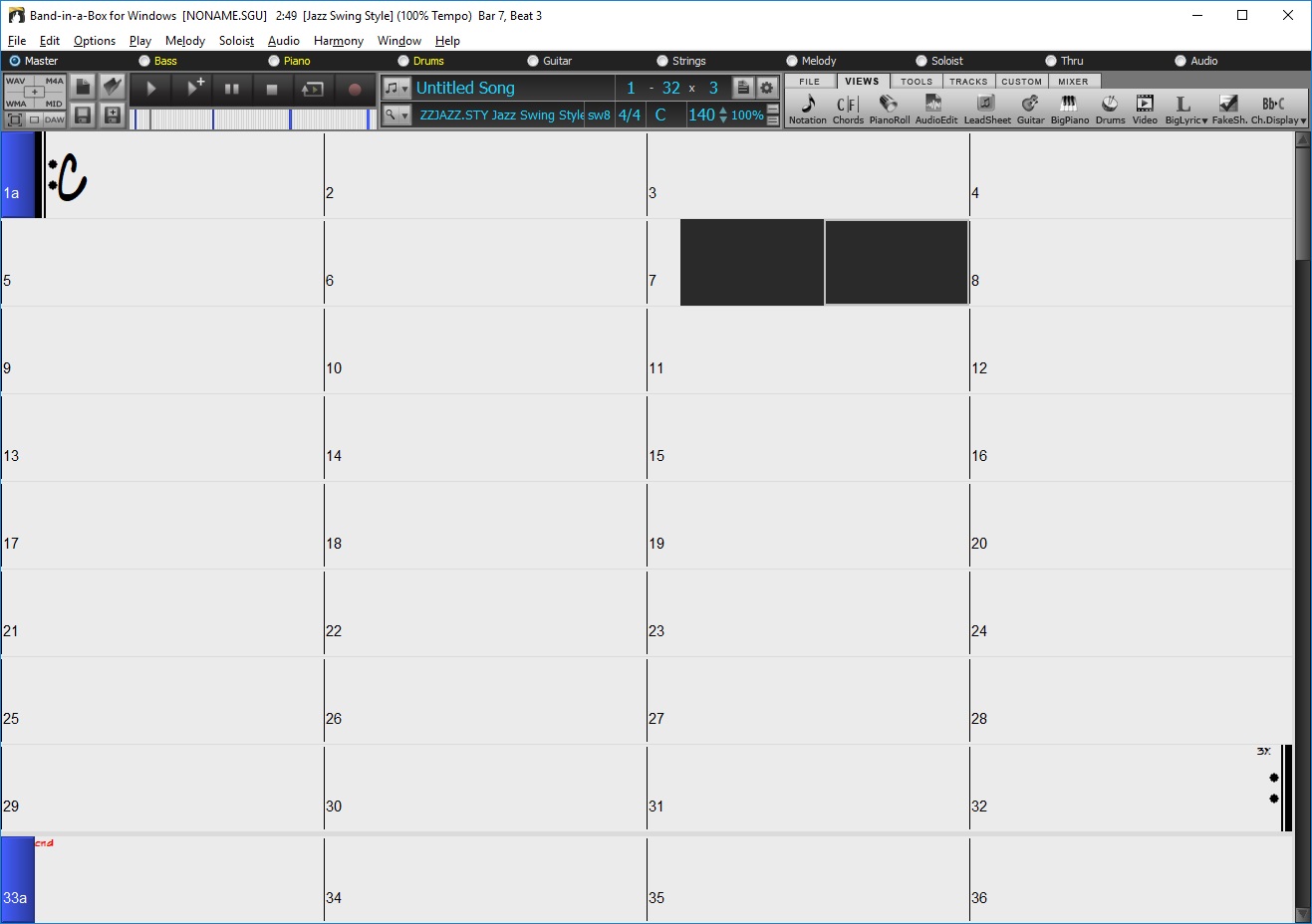Image resolution: width=1312 pixels, height=924 pixels.
Task: Switch to the FILE toolbar tab
Action: pos(810,82)
